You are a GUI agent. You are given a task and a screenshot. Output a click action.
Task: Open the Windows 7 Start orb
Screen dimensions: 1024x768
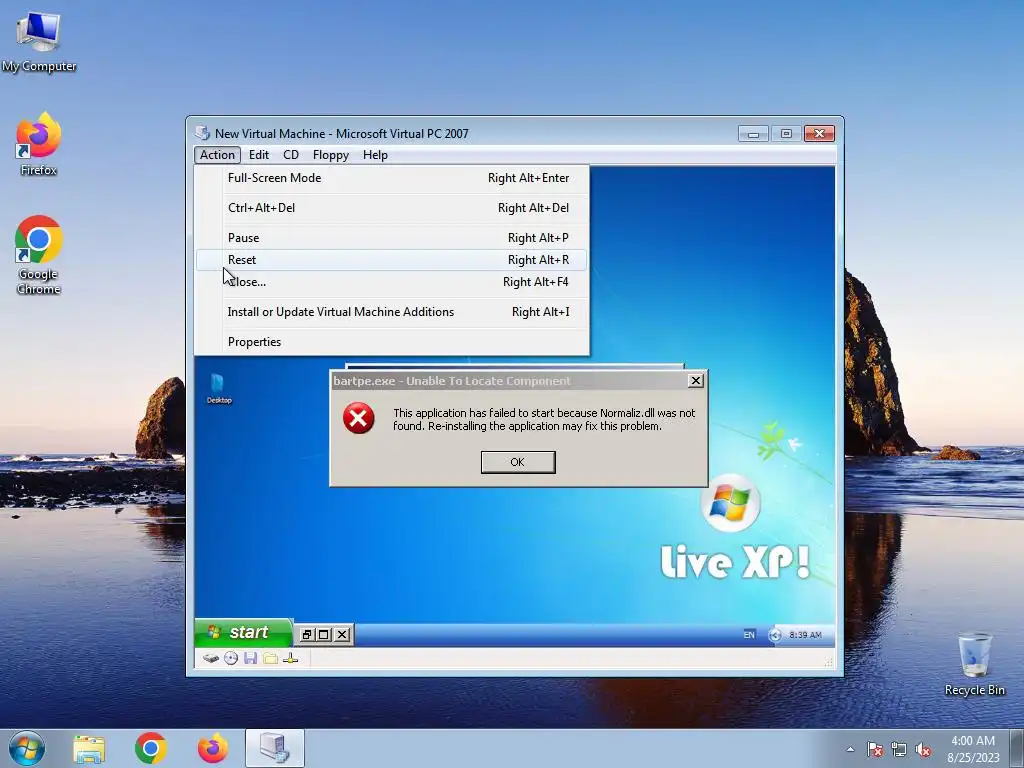click(27, 748)
